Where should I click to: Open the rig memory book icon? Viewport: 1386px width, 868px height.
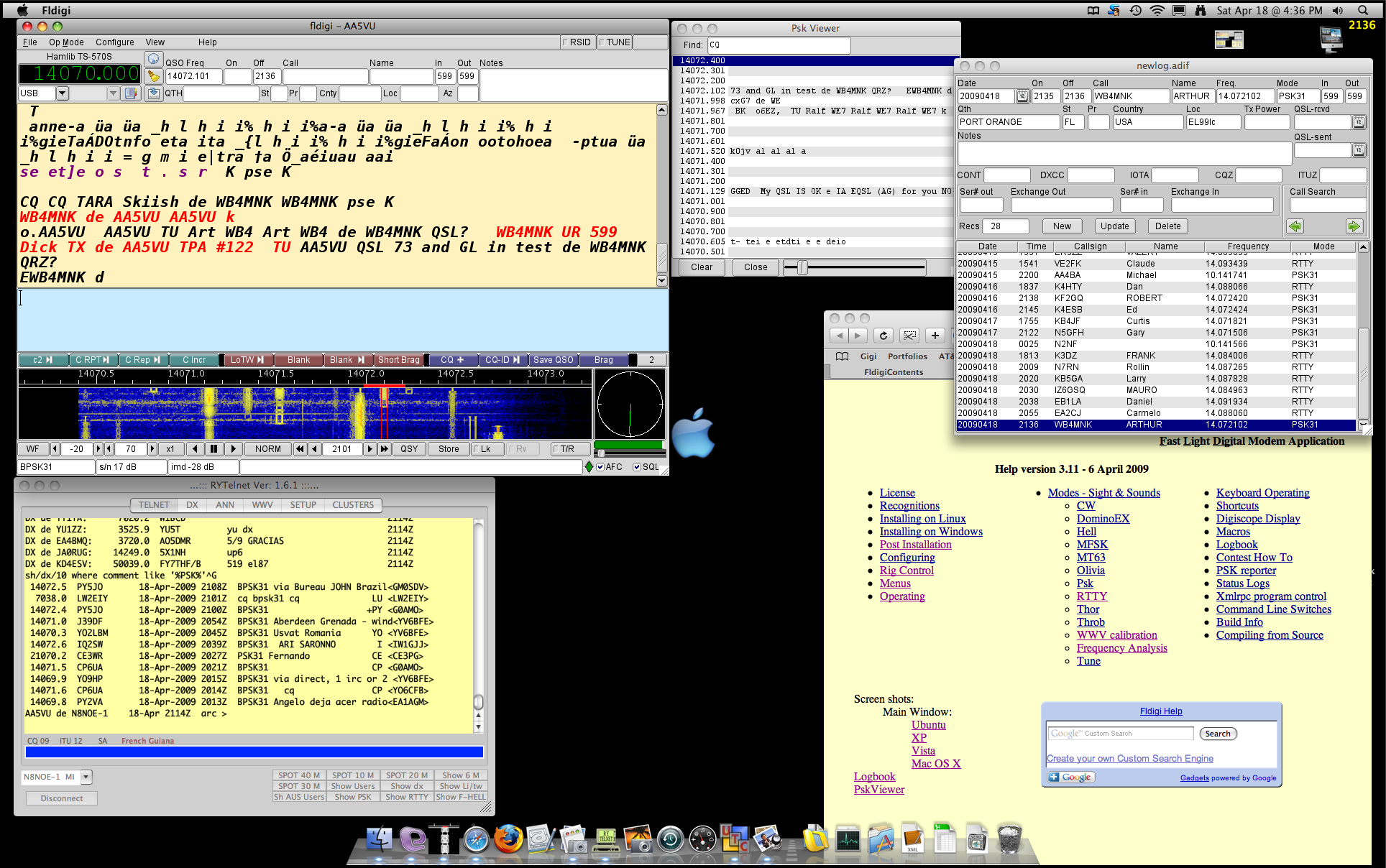(x=131, y=93)
